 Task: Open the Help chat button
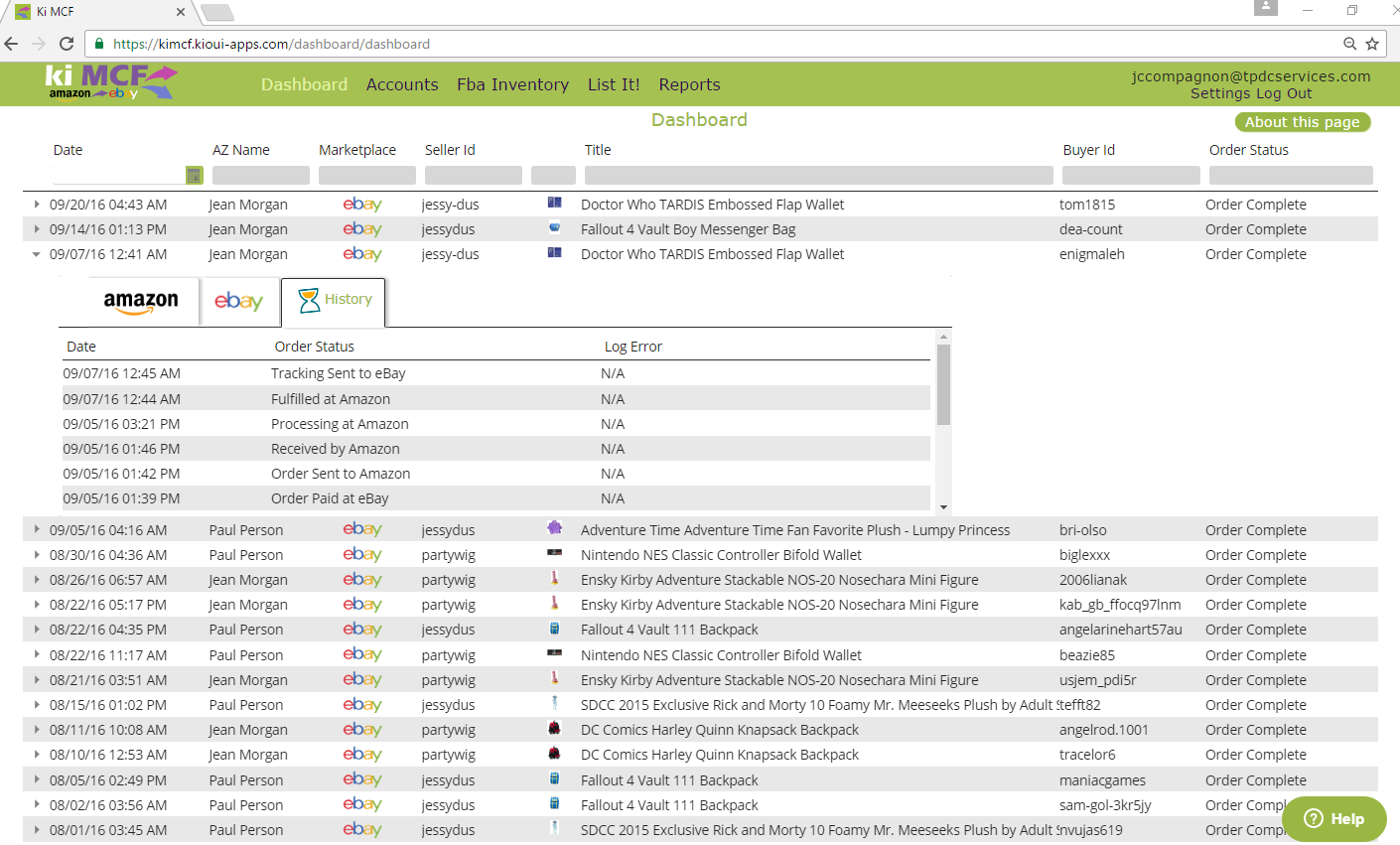tap(1333, 819)
